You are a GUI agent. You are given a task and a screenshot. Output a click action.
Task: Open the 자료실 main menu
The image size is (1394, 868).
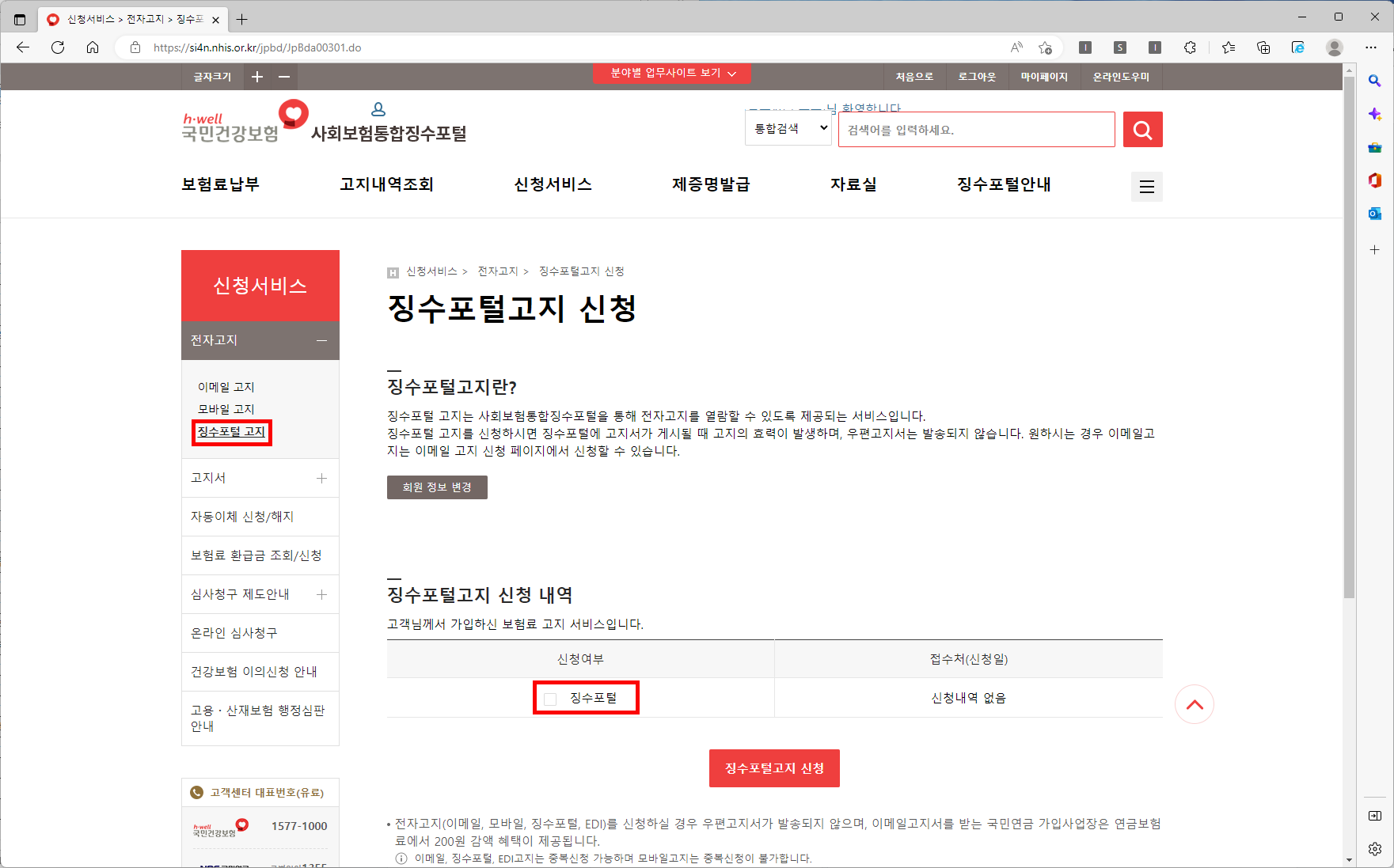coord(854,184)
